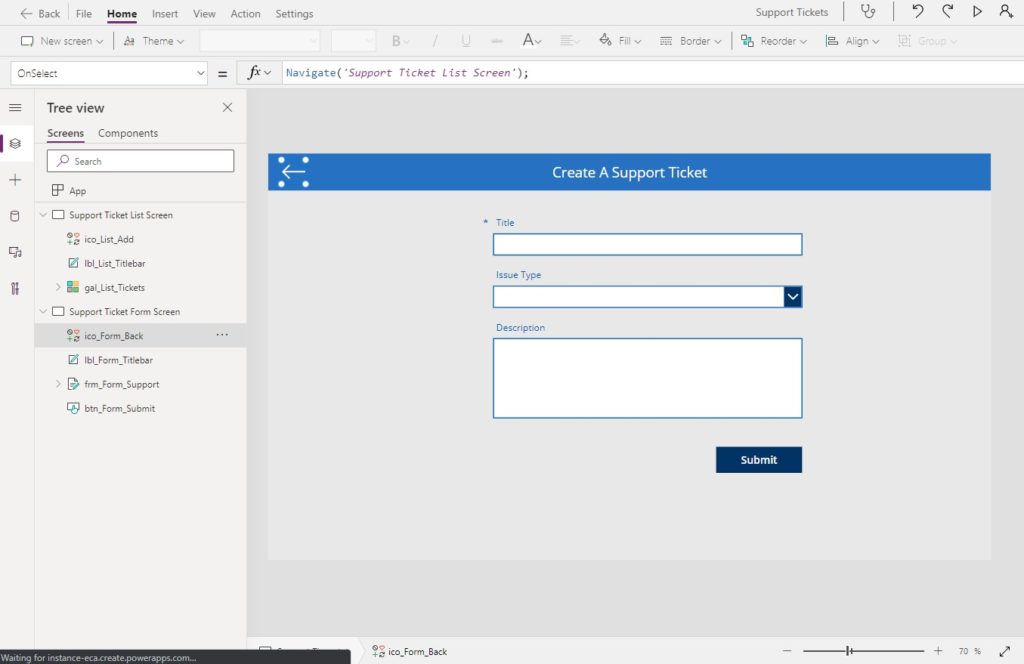Open the Issue Type dropdown arrow
This screenshot has height=664, width=1024.
coord(793,297)
